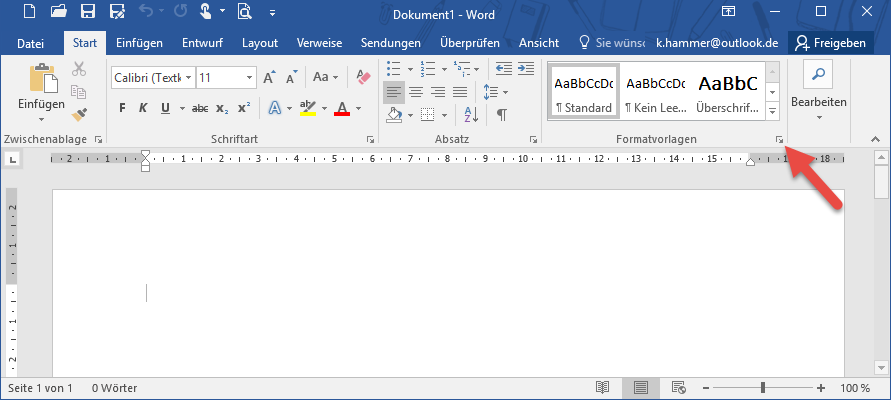Viewport: 891px width, 400px height.
Task: Click the Increase Font Size icon
Action: 268,77
